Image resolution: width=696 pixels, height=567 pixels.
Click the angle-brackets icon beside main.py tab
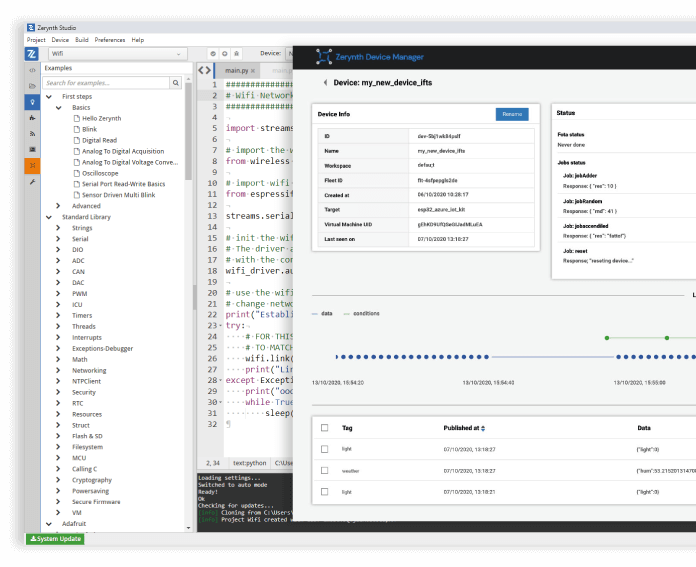(205, 70)
